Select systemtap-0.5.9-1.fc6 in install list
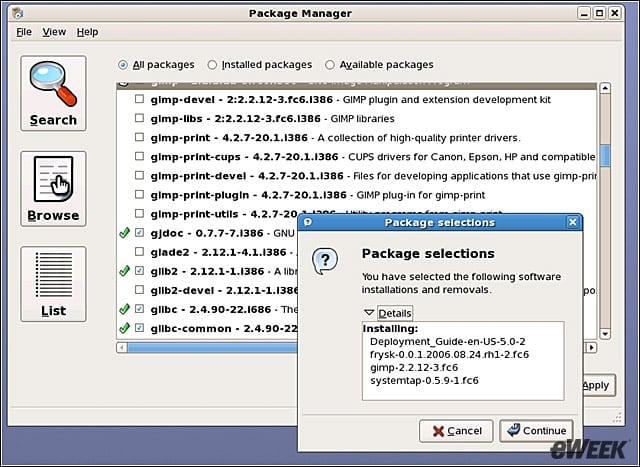 [x=424, y=380]
